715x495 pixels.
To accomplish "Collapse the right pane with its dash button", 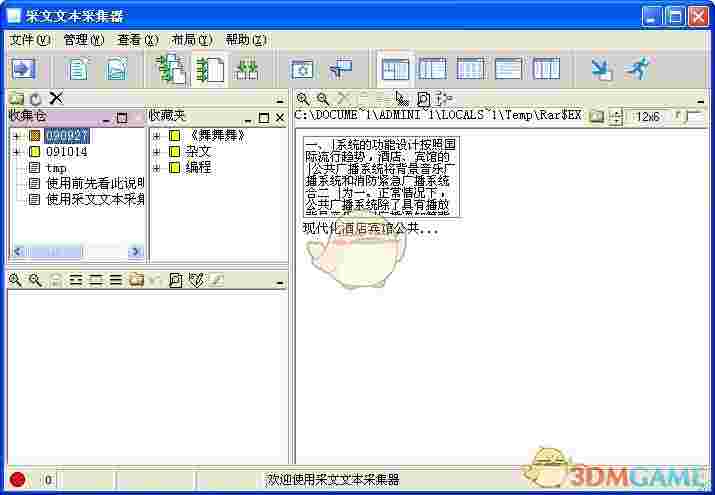I will [x=701, y=101].
